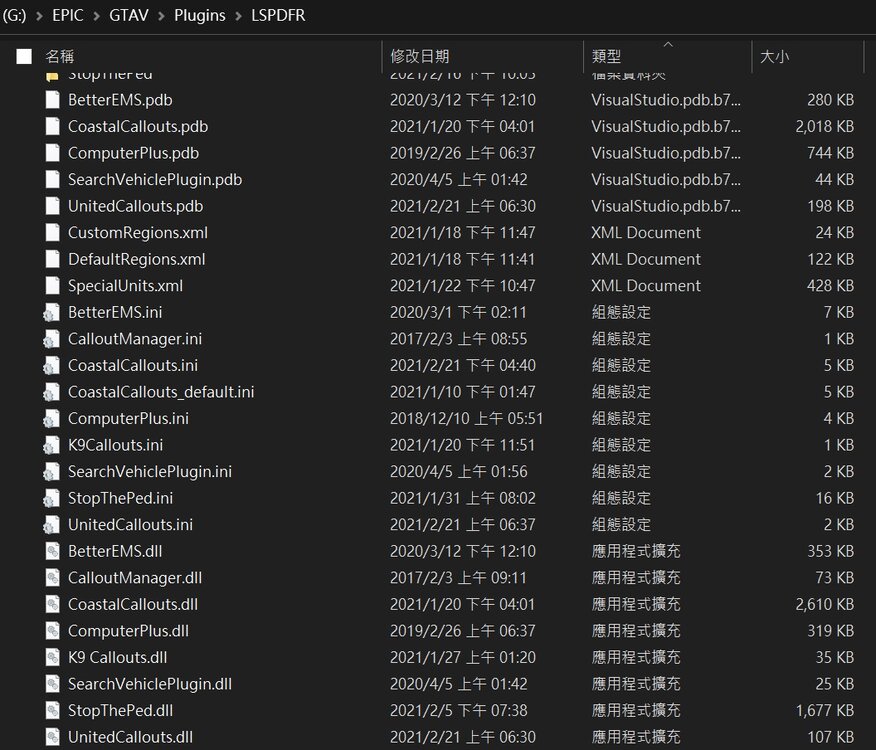Click the BetterEMS.ini configuration icon
The width and height of the screenshot is (876, 750).
[x=52, y=312]
